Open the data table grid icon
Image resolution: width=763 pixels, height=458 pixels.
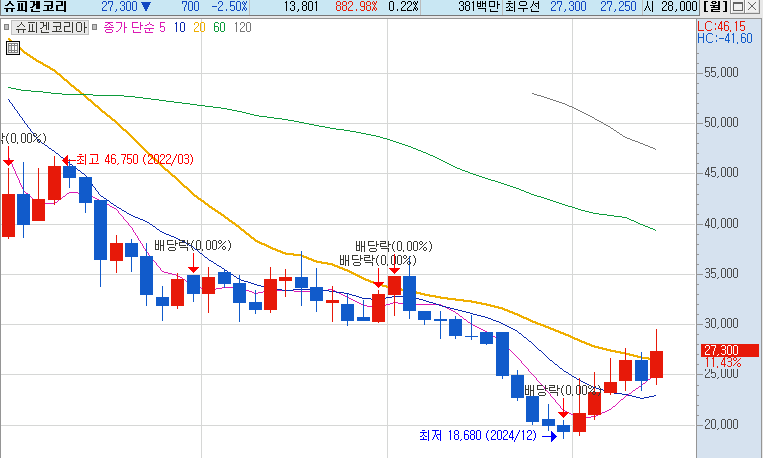tap(13, 48)
